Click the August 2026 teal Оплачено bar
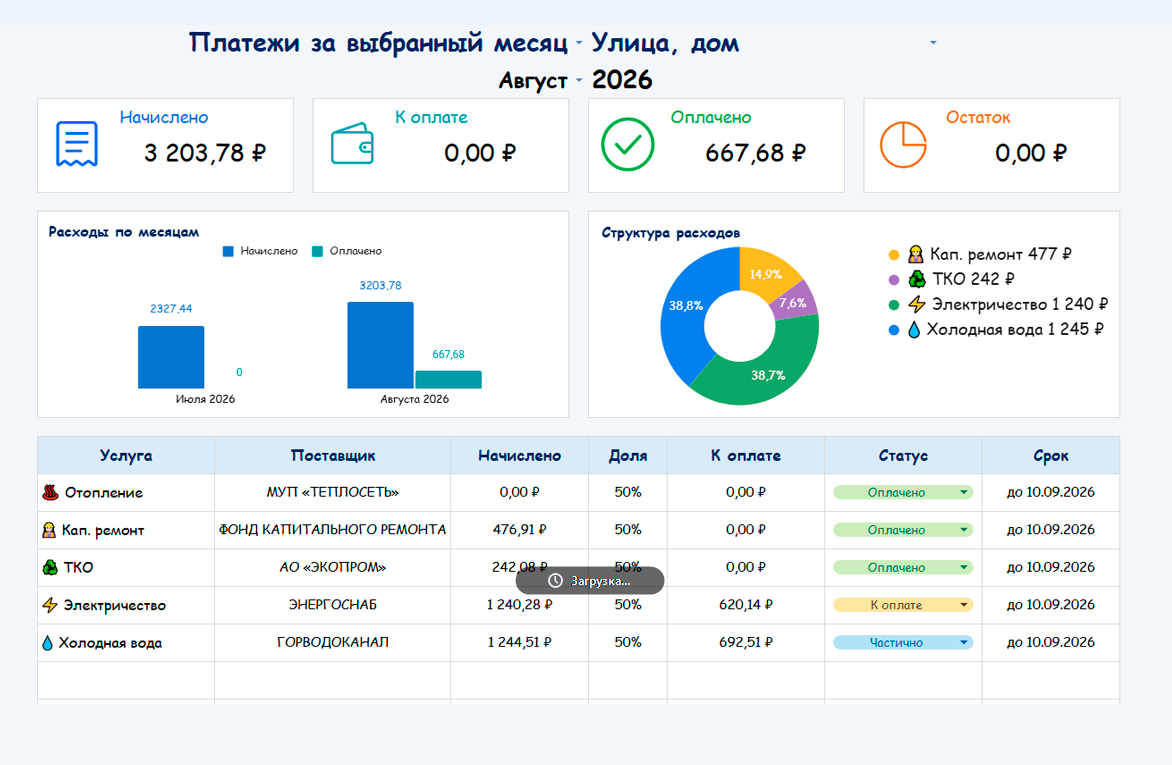Image resolution: width=1172 pixels, height=765 pixels. click(448, 380)
